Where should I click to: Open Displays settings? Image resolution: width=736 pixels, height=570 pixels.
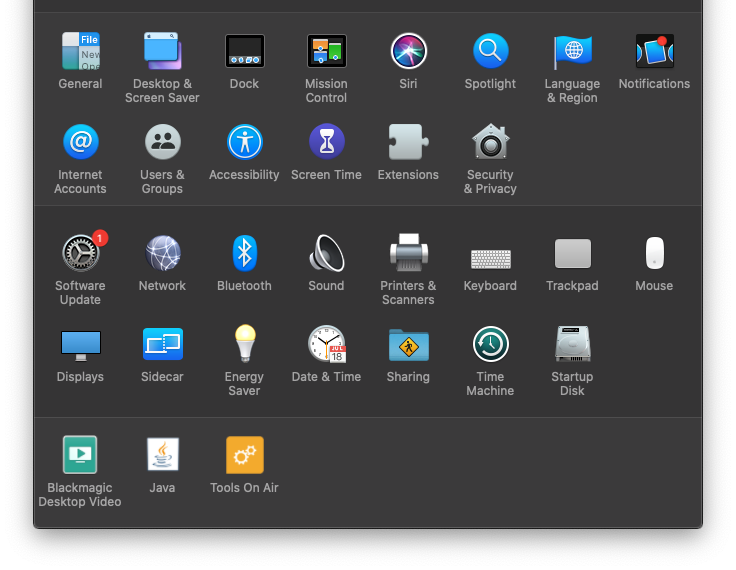[80, 346]
